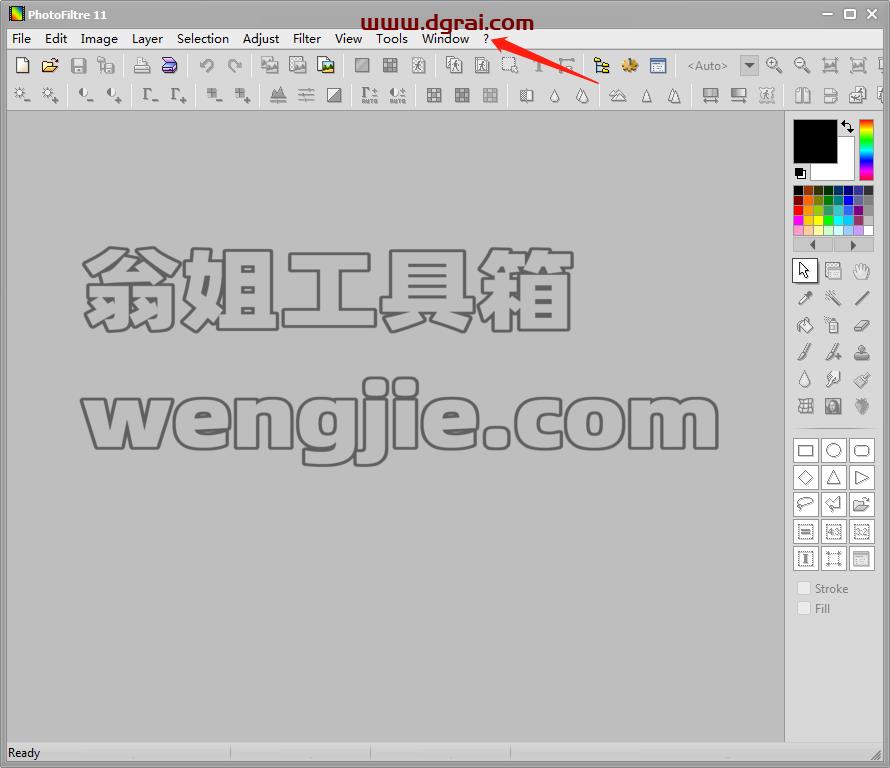Click the New document icon

click(x=22, y=65)
